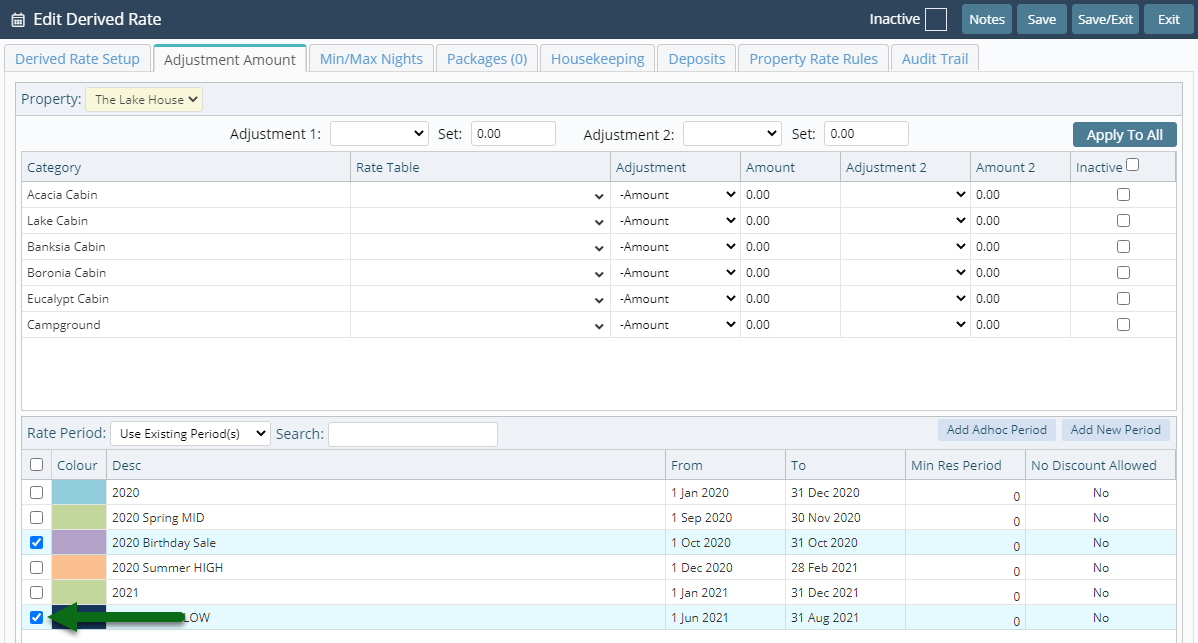The width and height of the screenshot is (1198, 643).
Task: Select the 2020 Spring MID description
Action: point(158,518)
